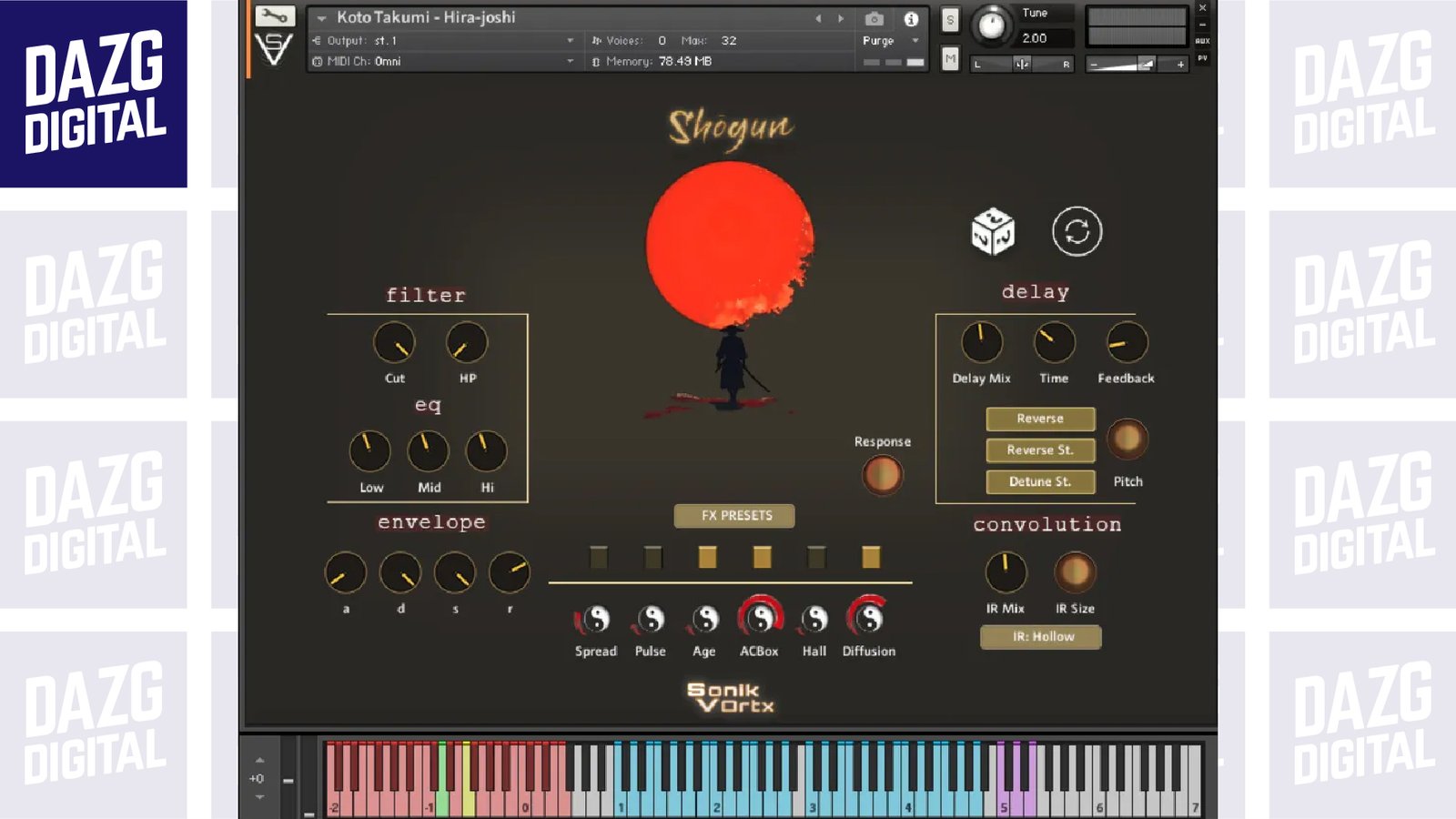Solo the instrument with S button
This screenshot has width=1456, height=819.
coord(950,20)
